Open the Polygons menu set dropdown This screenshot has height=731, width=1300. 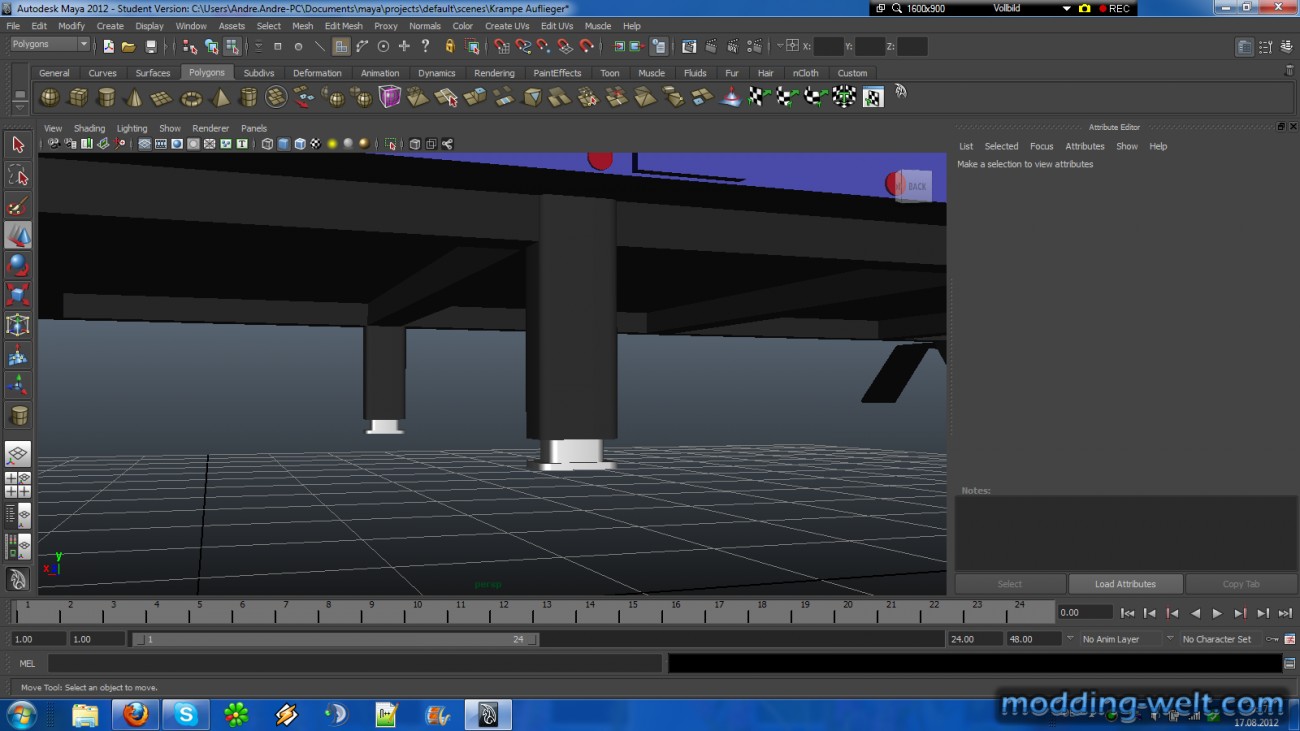click(50, 45)
